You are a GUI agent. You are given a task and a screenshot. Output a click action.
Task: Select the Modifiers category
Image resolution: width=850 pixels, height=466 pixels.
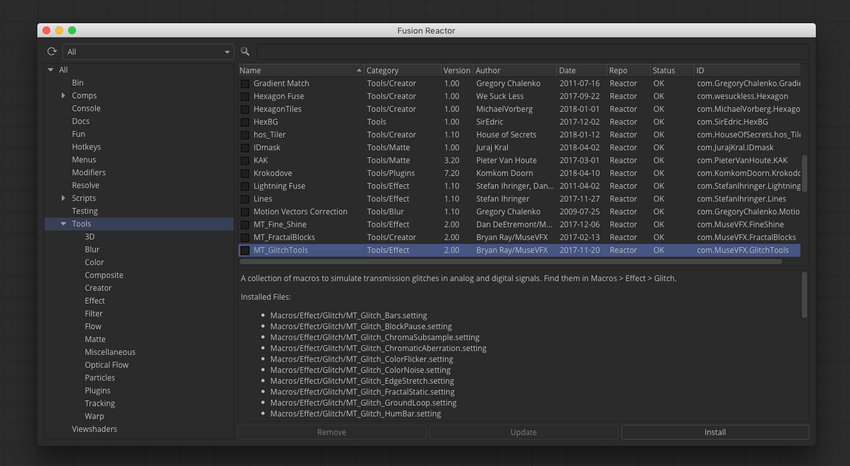click(89, 172)
